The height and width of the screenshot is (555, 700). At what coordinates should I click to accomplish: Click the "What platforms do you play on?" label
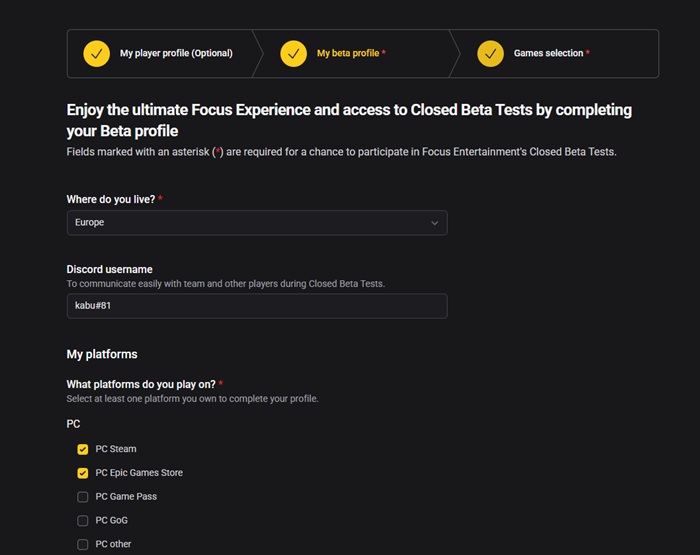[141, 384]
